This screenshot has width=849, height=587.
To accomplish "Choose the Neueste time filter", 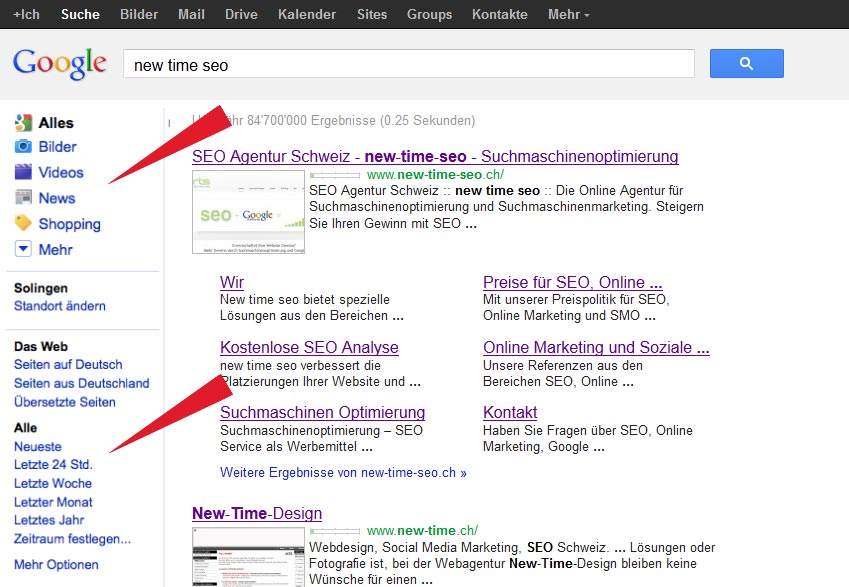I will [37, 447].
